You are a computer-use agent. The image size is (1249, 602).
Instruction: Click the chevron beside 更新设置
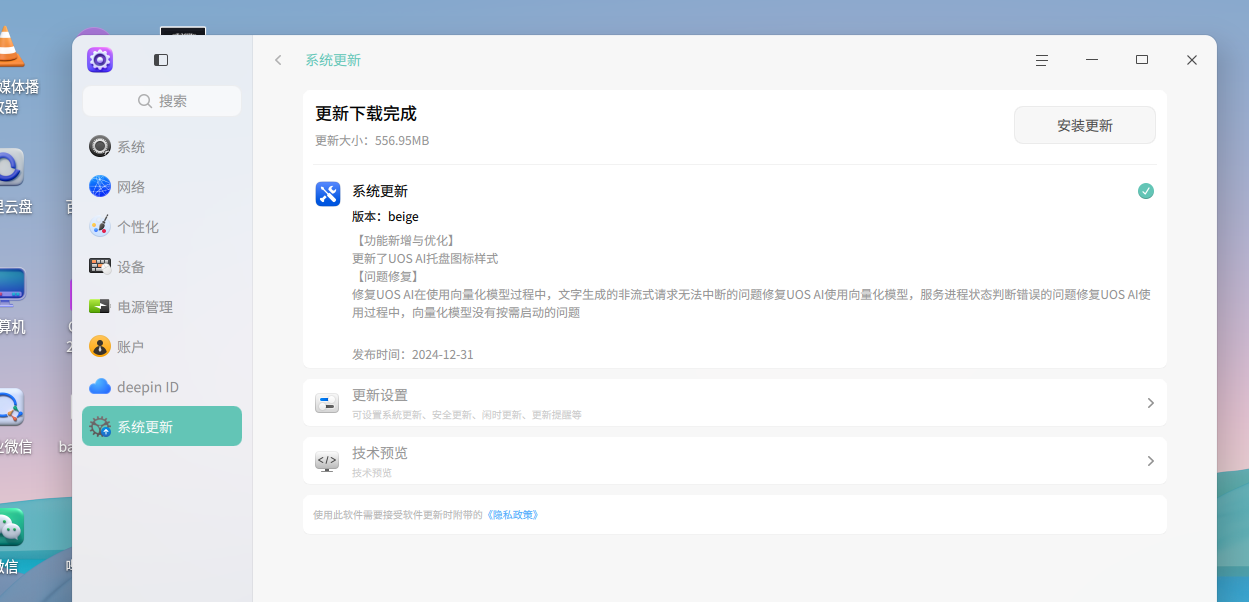click(1150, 403)
